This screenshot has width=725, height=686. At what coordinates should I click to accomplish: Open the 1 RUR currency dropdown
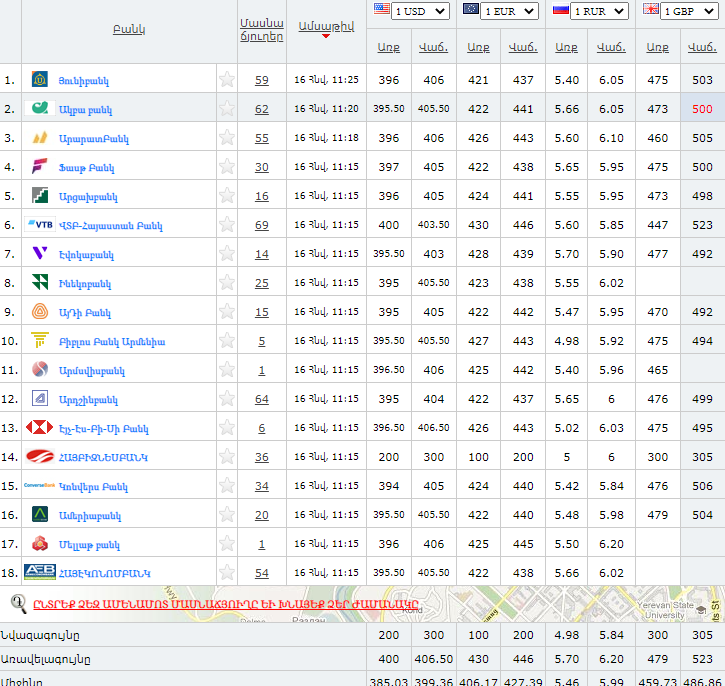pyautogui.click(x=600, y=11)
